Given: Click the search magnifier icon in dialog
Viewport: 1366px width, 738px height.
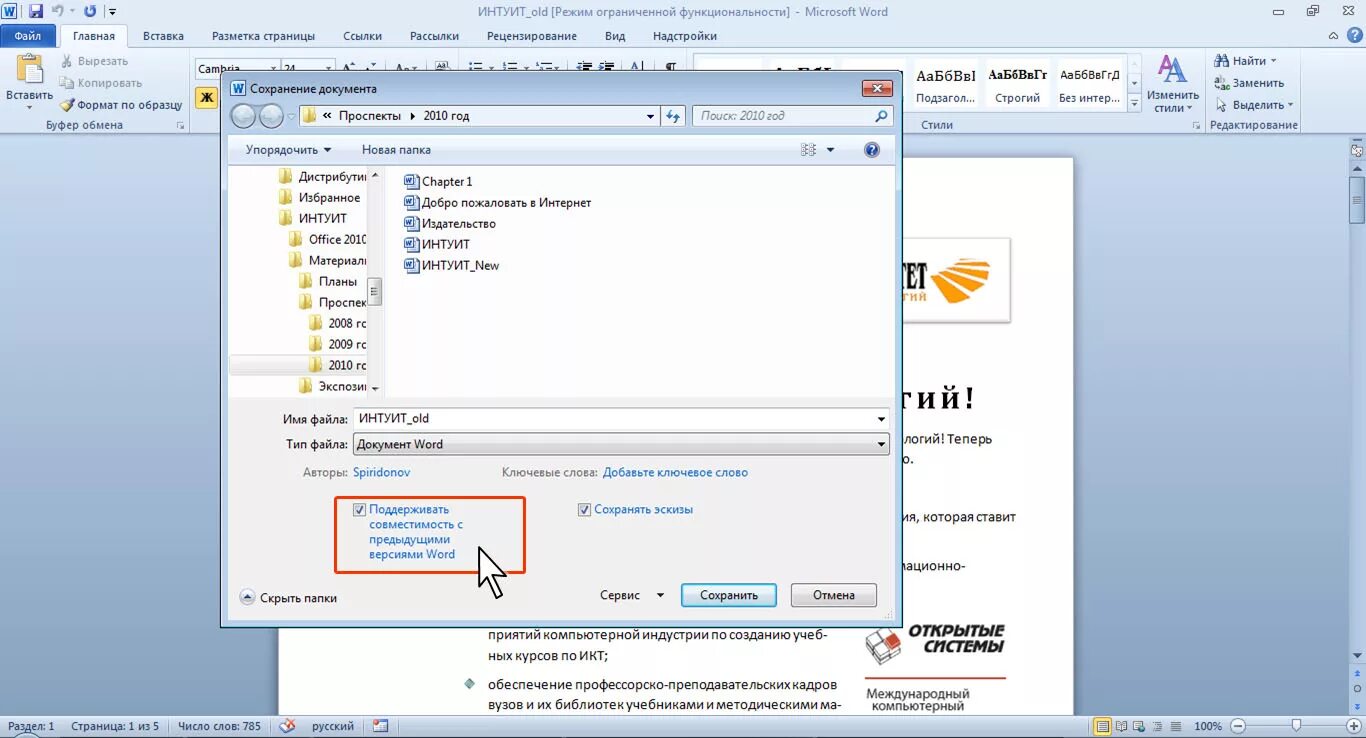Looking at the screenshot, I should [881, 116].
